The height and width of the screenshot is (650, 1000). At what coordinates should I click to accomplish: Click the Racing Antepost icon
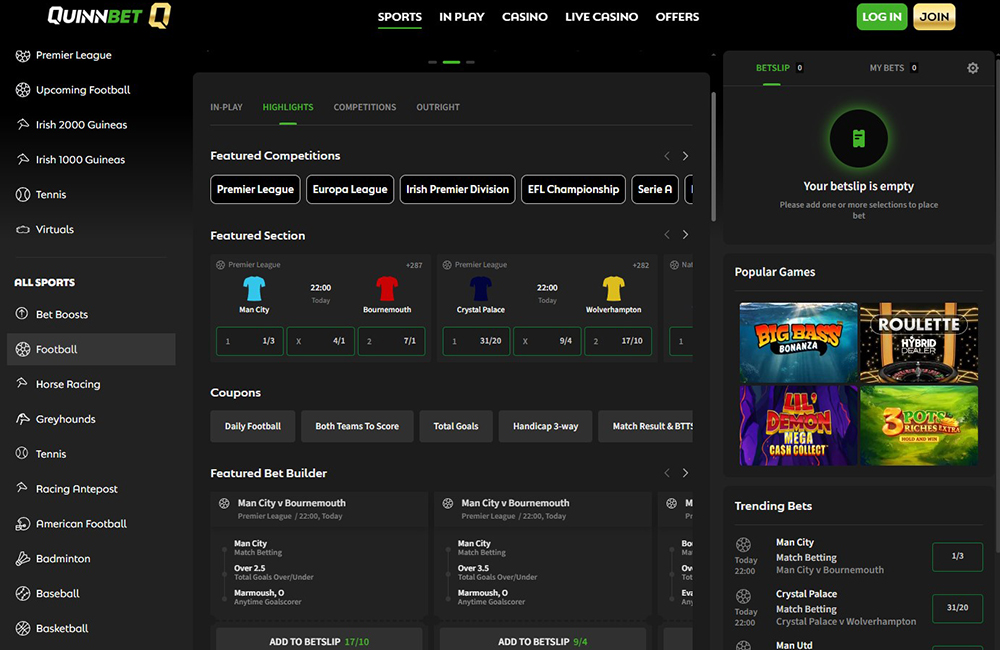[x=22, y=488]
